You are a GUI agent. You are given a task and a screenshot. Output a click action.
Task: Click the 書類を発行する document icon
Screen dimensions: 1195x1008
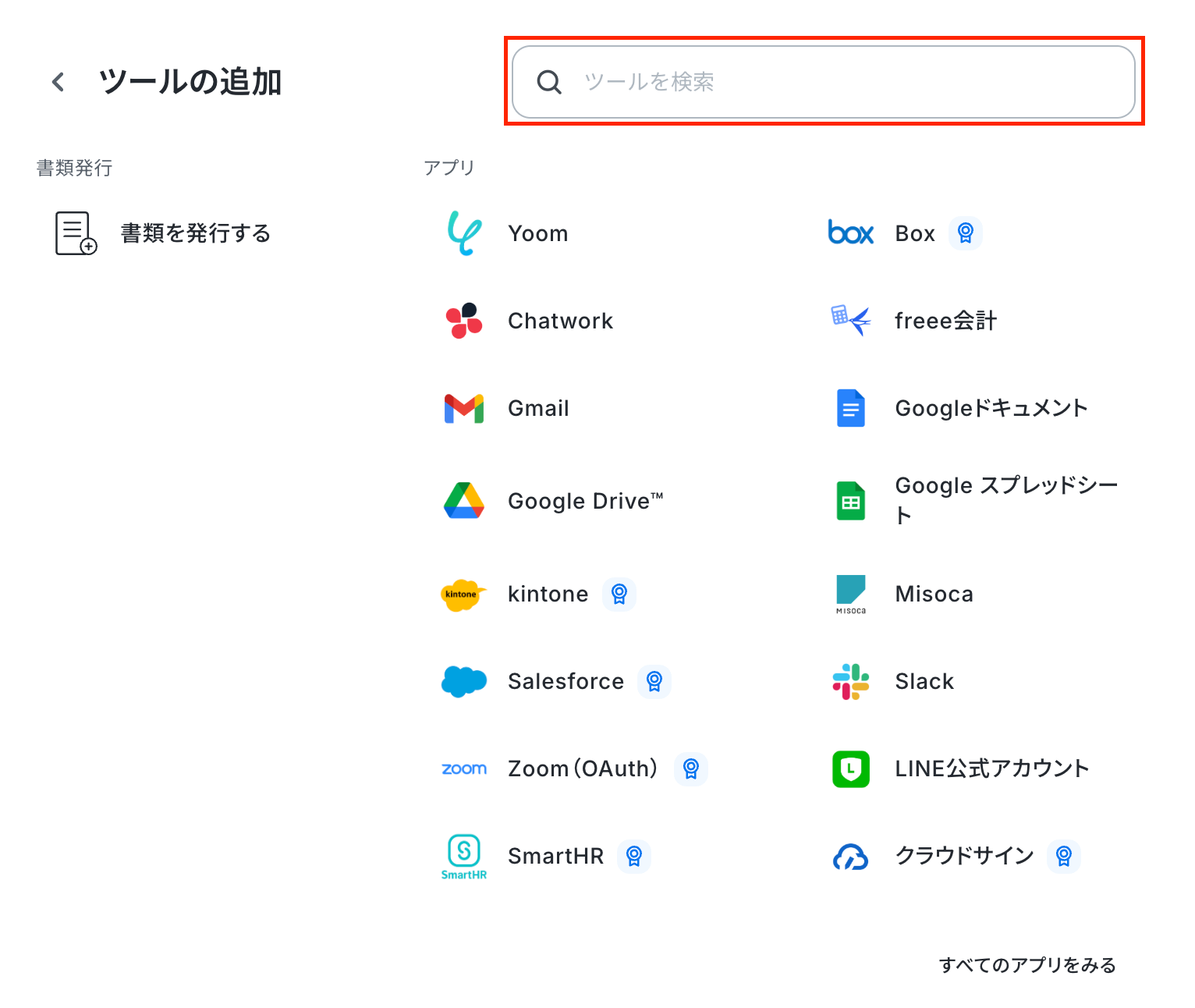point(76,233)
